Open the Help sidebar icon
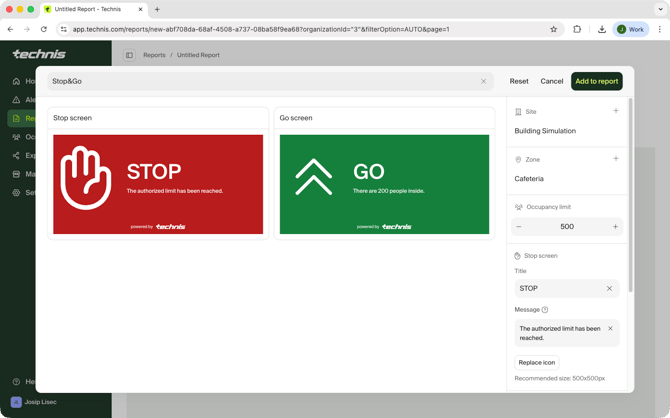Screen dimensions: 670x418 coord(16,382)
